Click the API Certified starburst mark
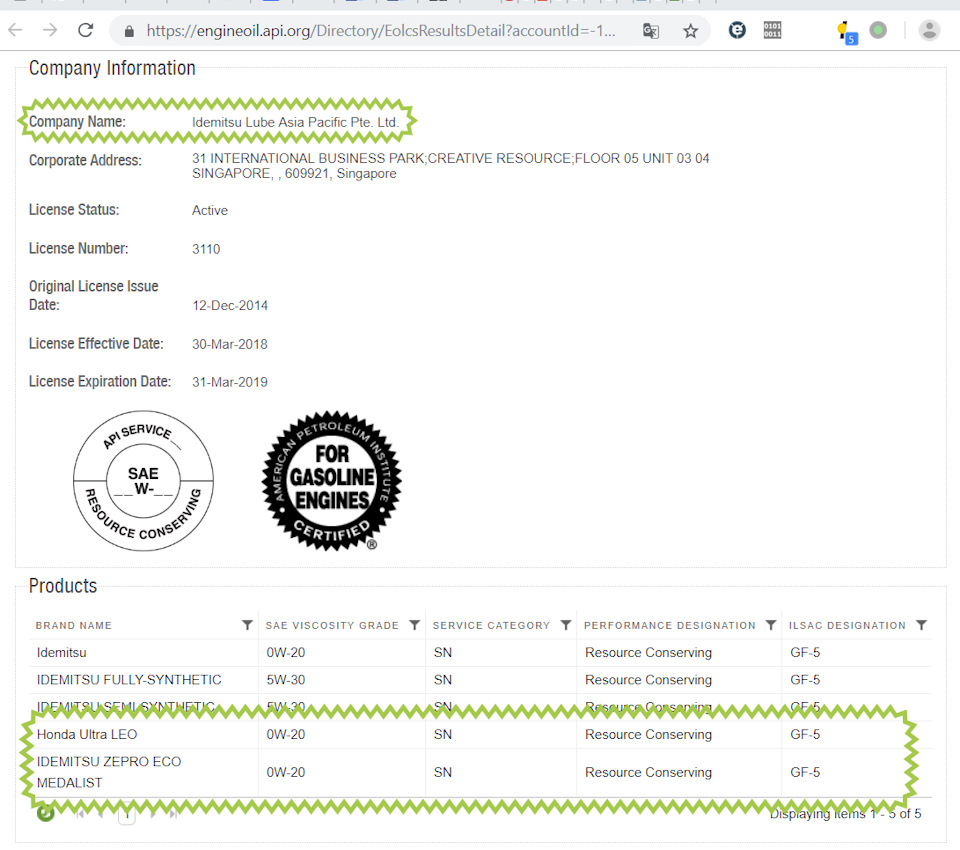Viewport: 960px width, 850px height. 332,481
